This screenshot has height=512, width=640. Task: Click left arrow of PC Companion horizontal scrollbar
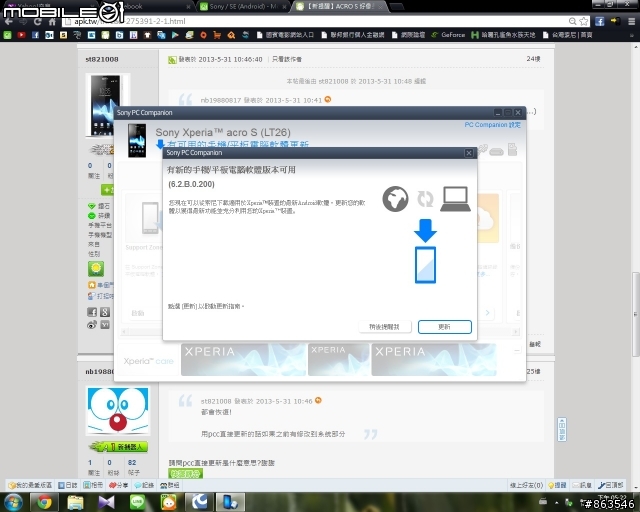tap(124, 332)
